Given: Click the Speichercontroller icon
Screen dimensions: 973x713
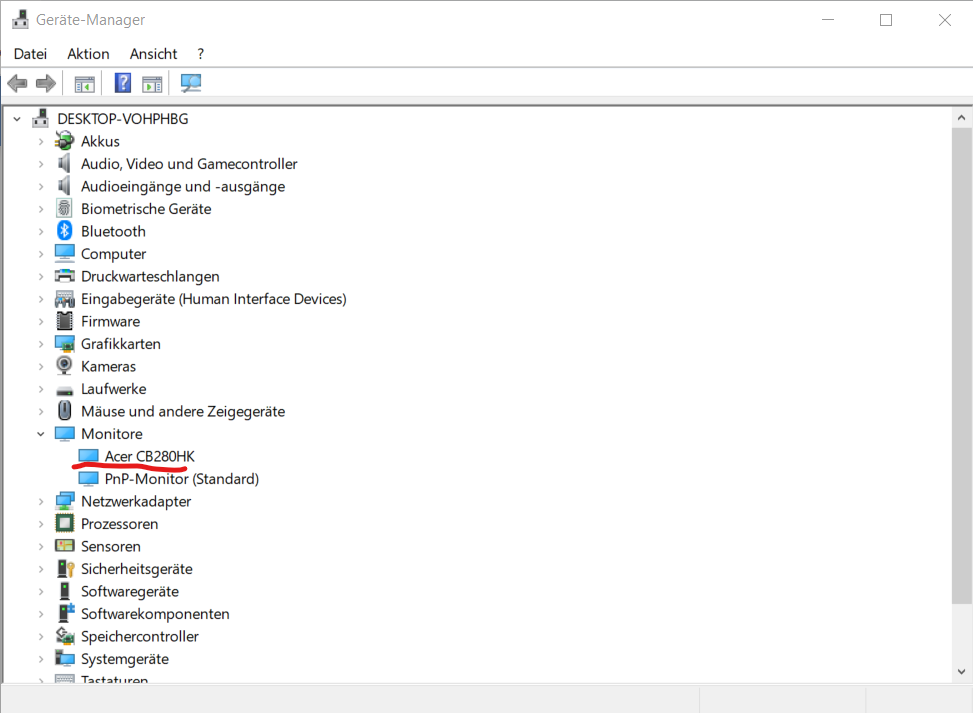Looking at the screenshot, I should pyautogui.click(x=65, y=635).
